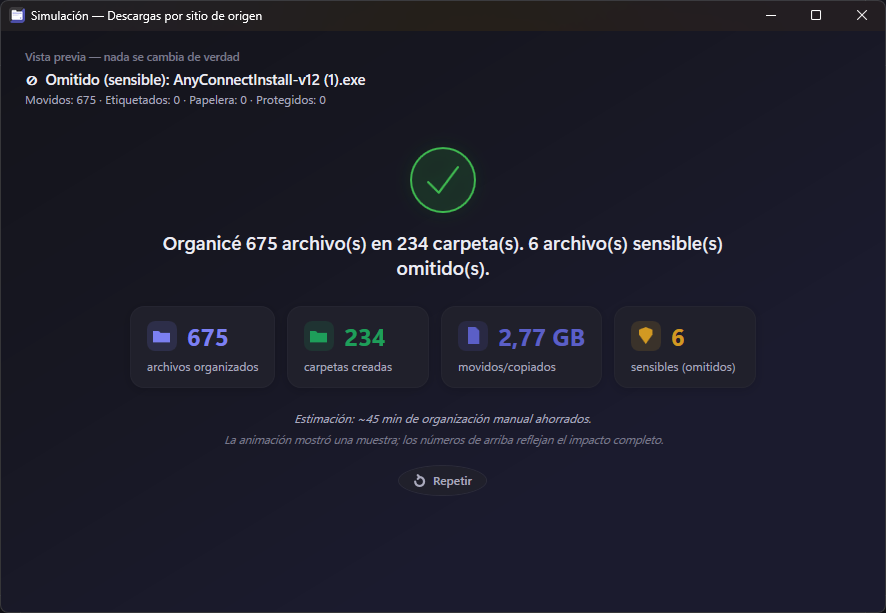Click the window title "Simulación — Descargas por sitio de origen"
This screenshot has height=613, width=886.
(x=146, y=16)
